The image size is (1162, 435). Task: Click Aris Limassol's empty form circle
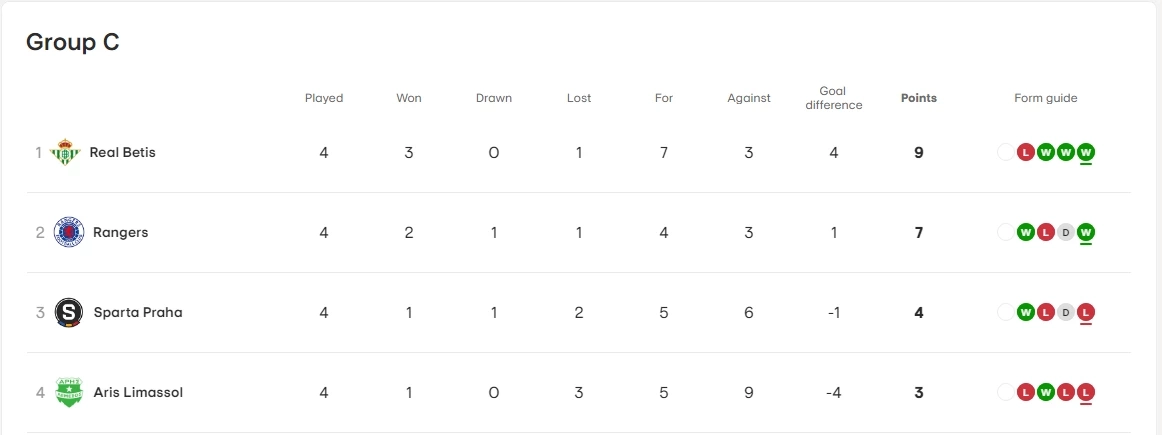click(1005, 393)
